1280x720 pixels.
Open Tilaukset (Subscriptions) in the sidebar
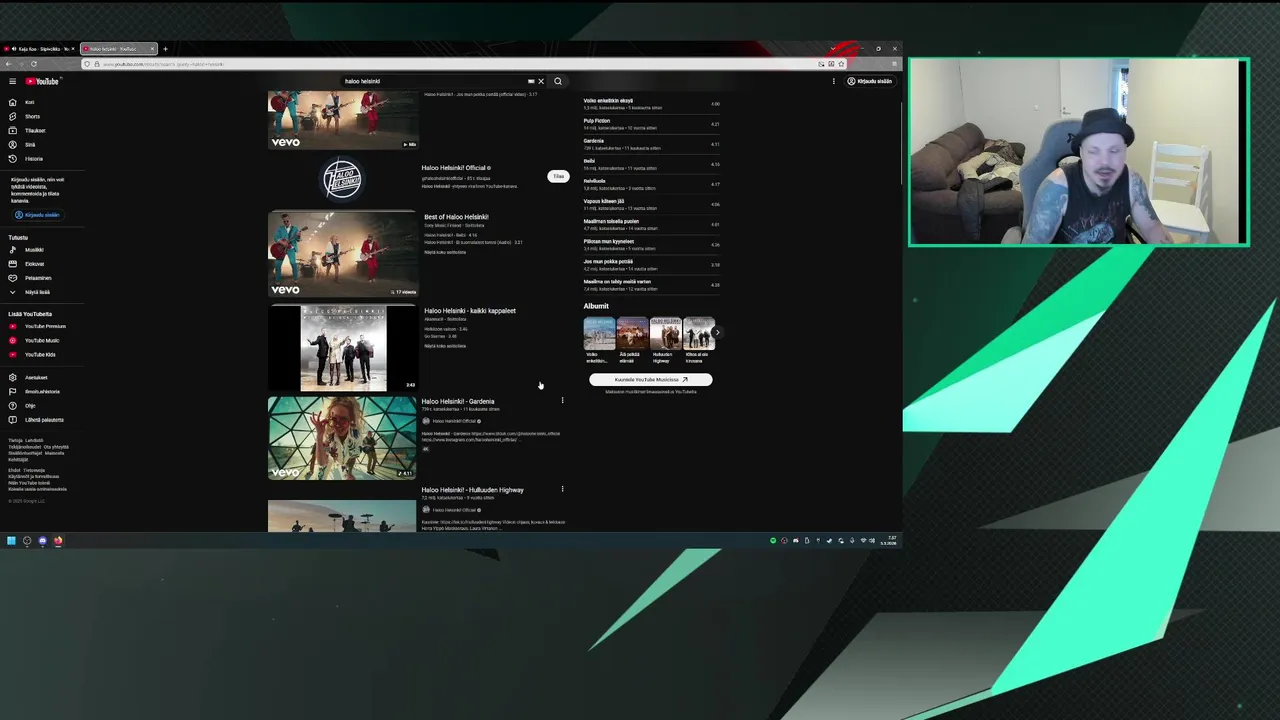coord(35,130)
